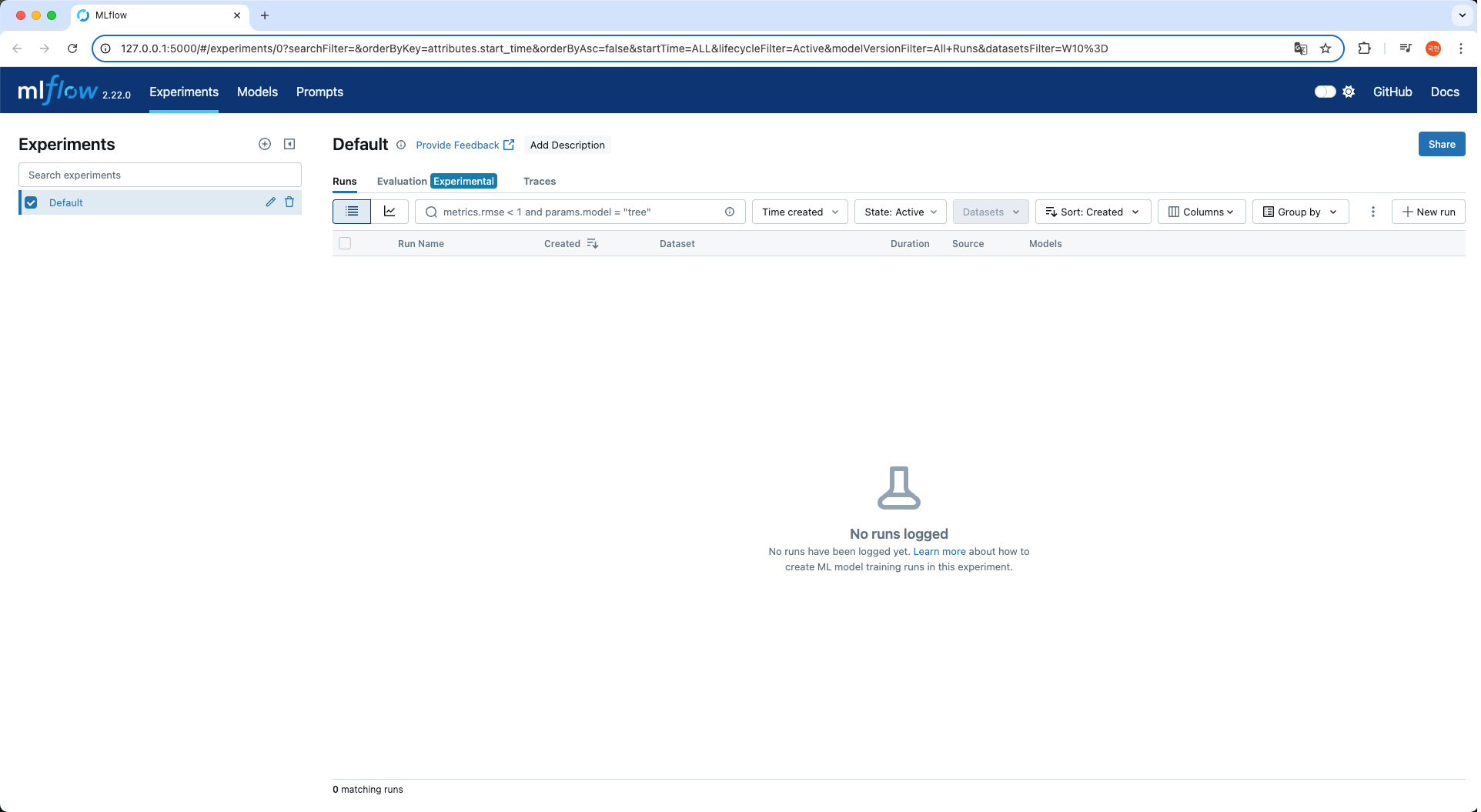Open the Time created dropdown
The image size is (1481, 812).
point(800,212)
